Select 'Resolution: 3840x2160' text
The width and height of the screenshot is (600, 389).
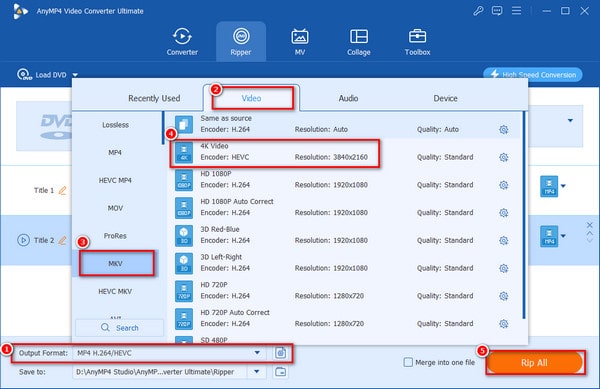click(331, 157)
